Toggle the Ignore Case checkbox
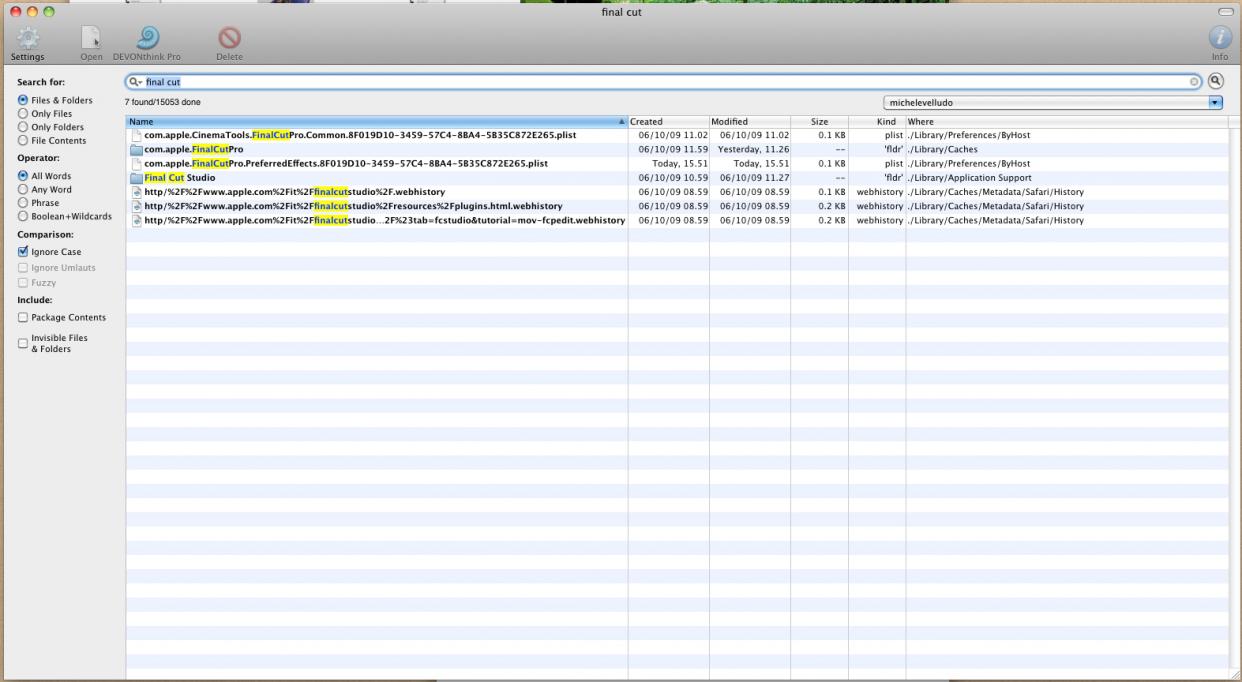1242x682 pixels. pos(23,252)
